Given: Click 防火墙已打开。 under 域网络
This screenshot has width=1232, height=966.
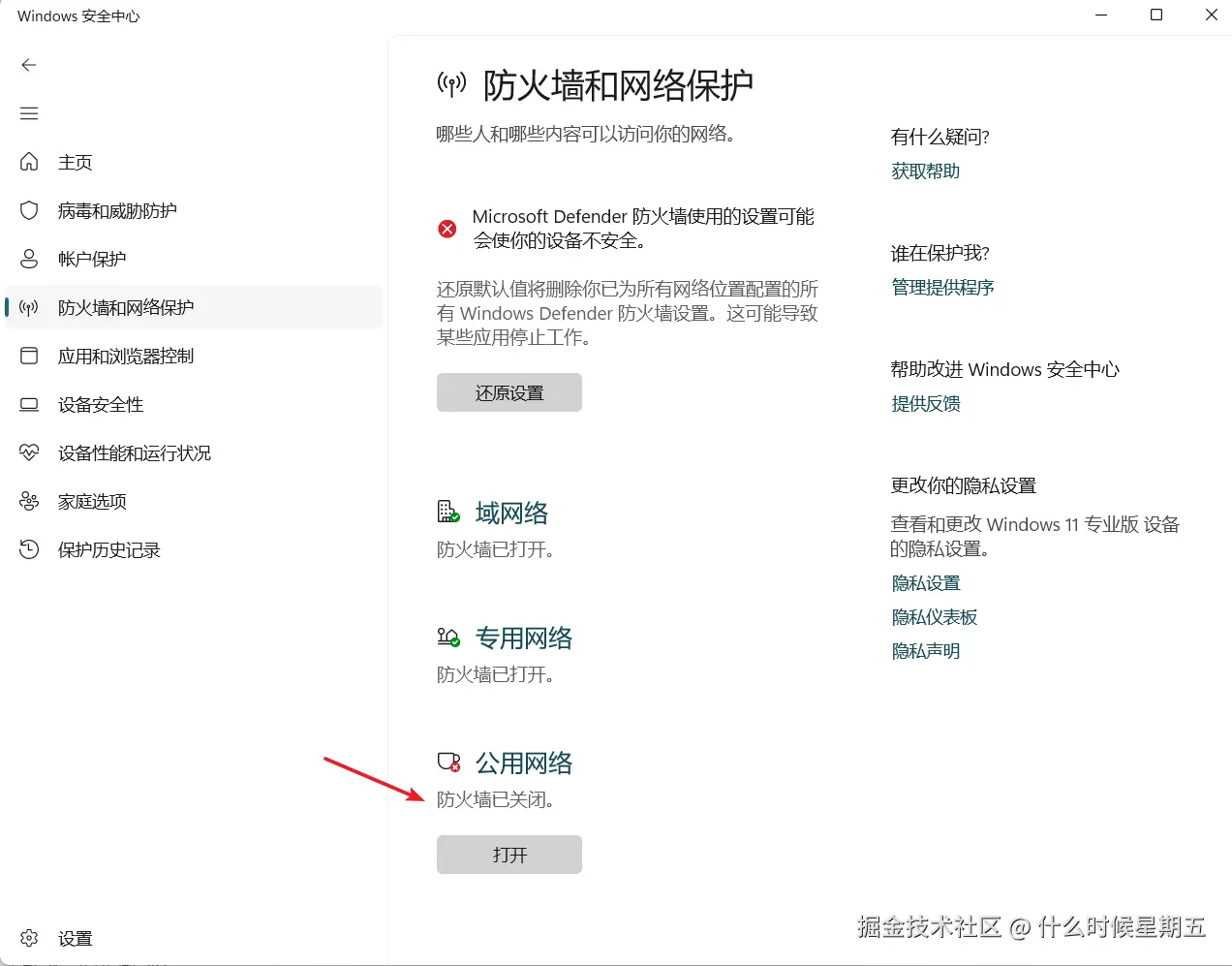Looking at the screenshot, I should point(496,550).
